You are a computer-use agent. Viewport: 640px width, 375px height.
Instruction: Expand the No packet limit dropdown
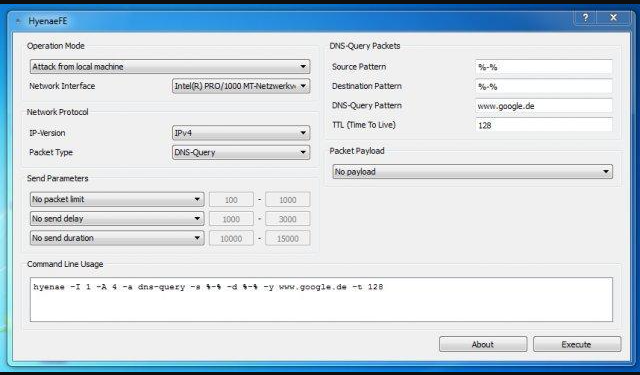pyautogui.click(x=117, y=200)
